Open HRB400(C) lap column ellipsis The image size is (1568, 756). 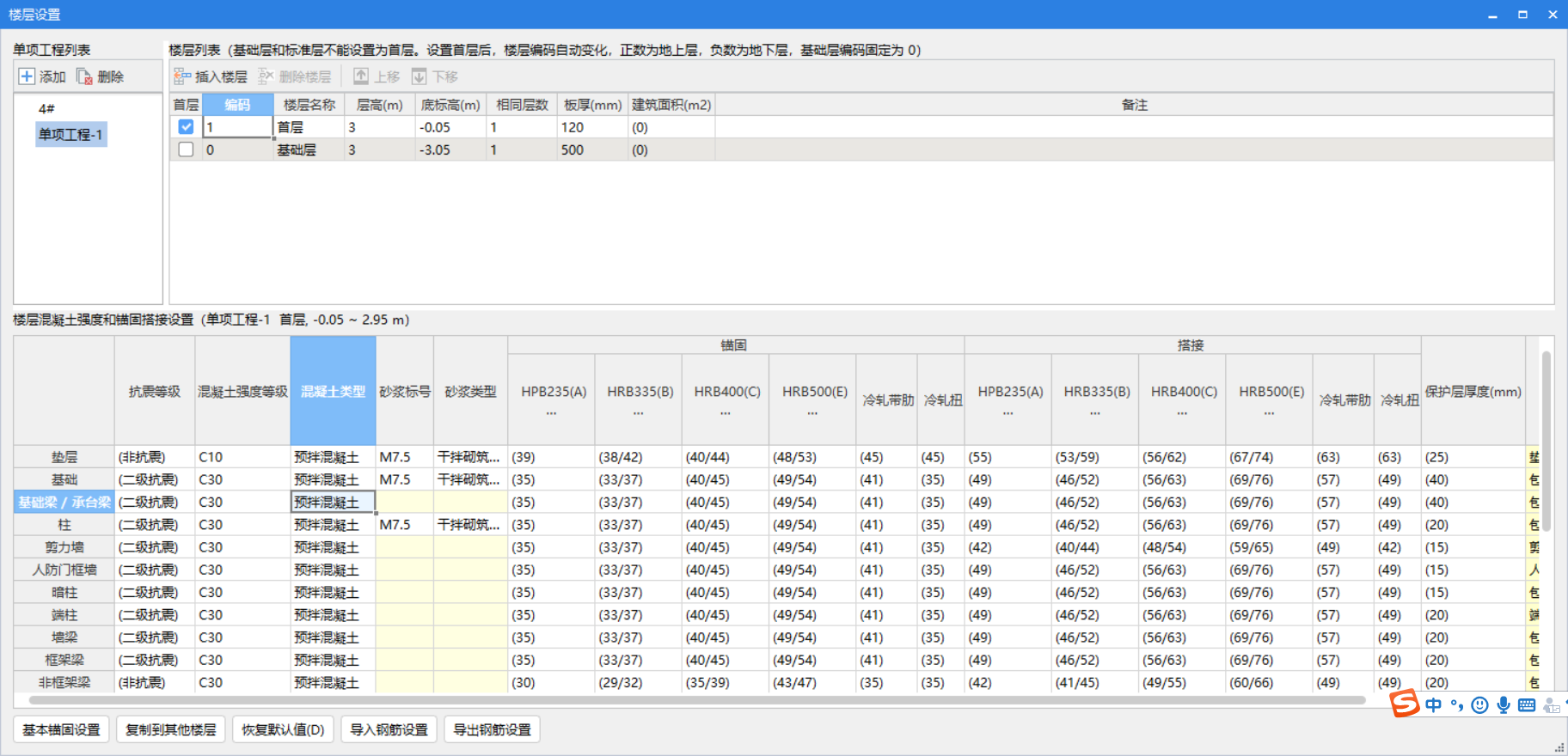(x=1182, y=413)
